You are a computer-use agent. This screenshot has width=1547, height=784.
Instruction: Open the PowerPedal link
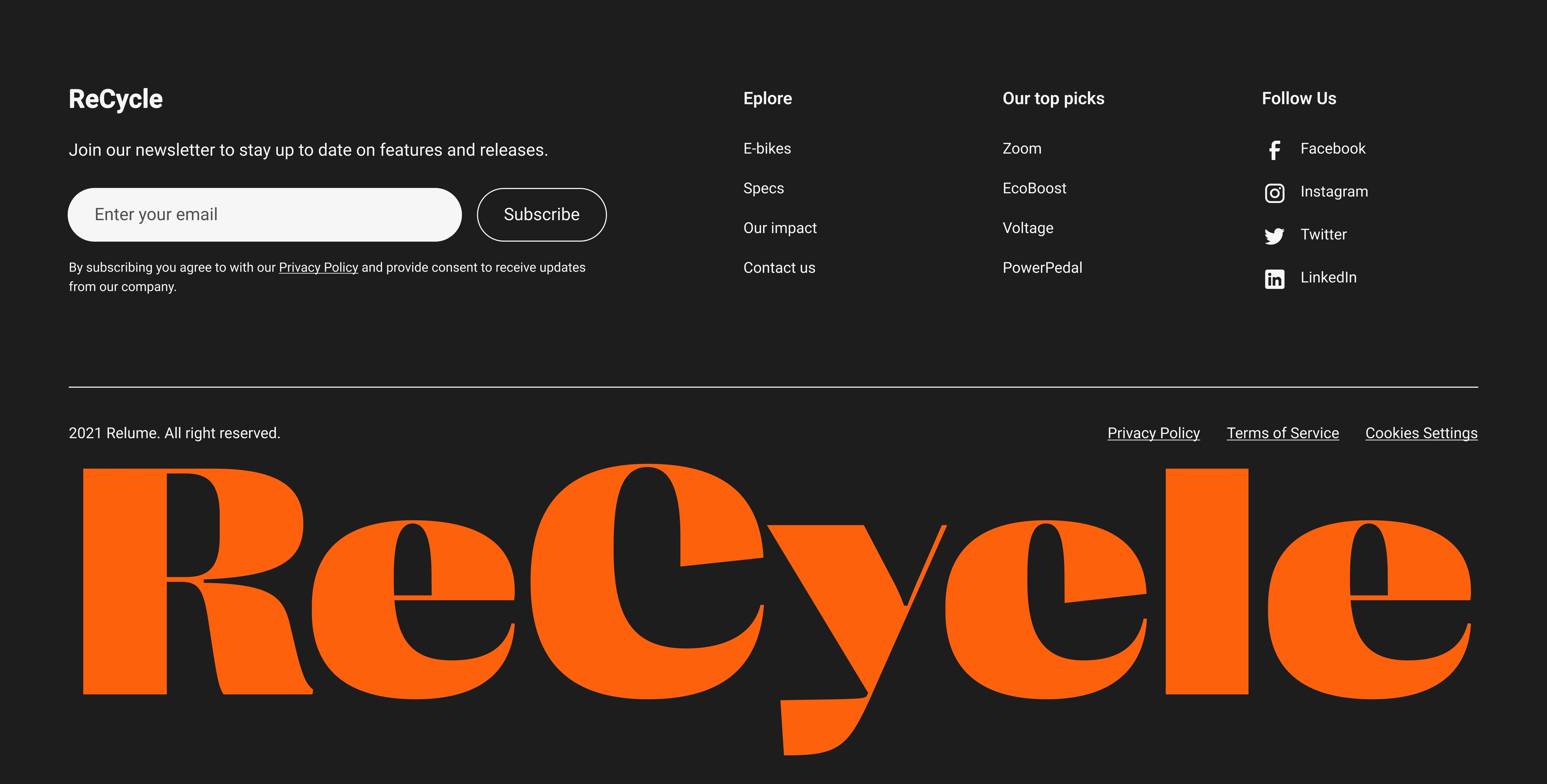tap(1042, 268)
